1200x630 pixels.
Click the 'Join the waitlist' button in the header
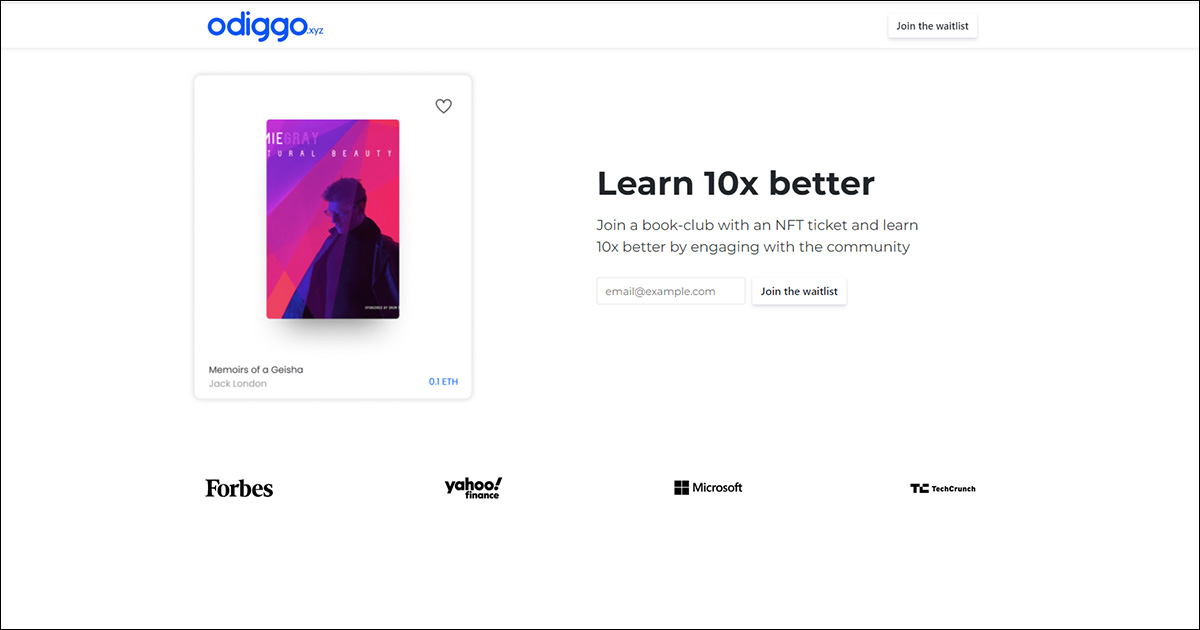pos(932,25)
